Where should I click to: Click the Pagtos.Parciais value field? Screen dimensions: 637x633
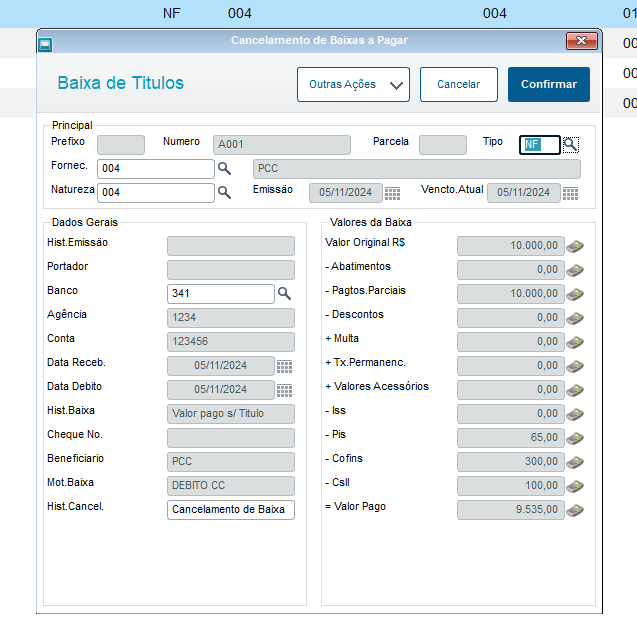511,294
